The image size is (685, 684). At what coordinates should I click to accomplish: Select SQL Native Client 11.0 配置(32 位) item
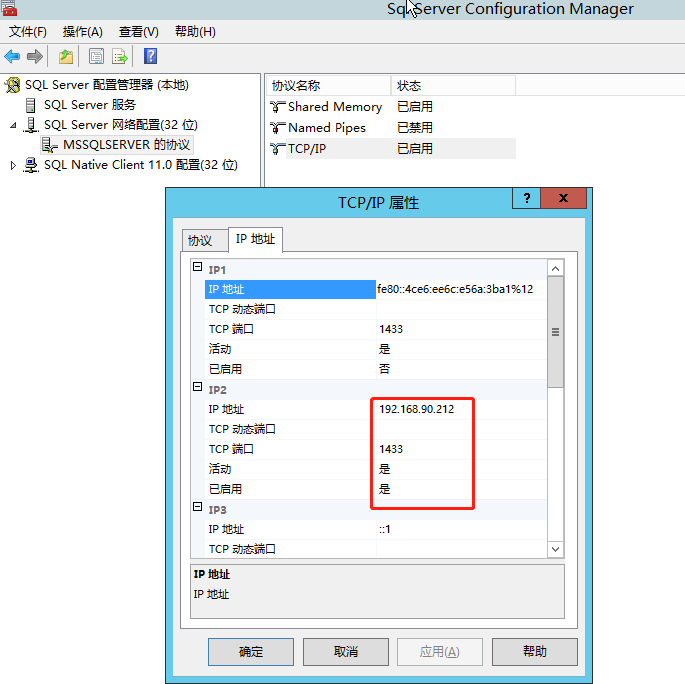141,165
